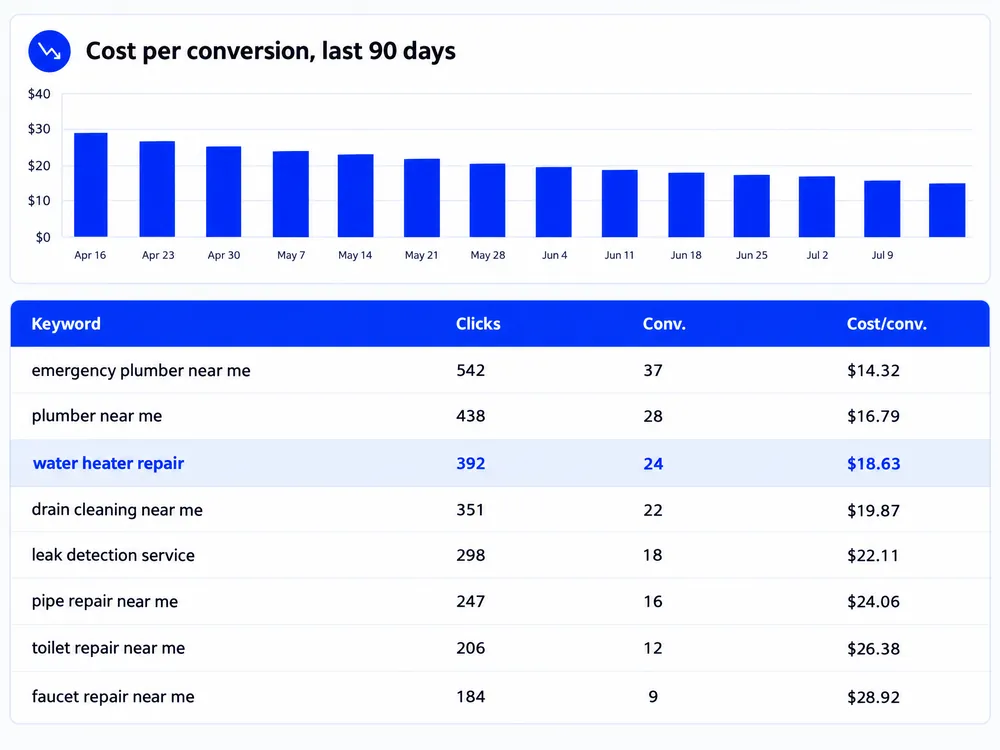Click the $10 y-axis label
Image resolution: width=1000 pixels, height=750 pixels.
point(39,200)
